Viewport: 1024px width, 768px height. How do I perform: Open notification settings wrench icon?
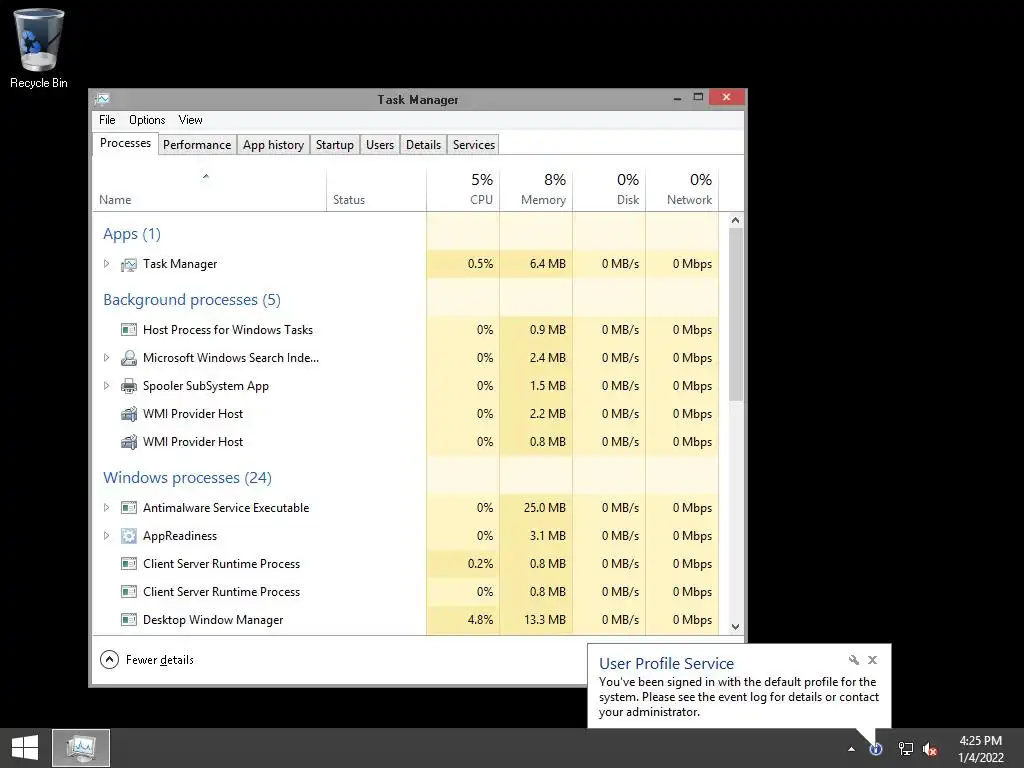[854, 660]
